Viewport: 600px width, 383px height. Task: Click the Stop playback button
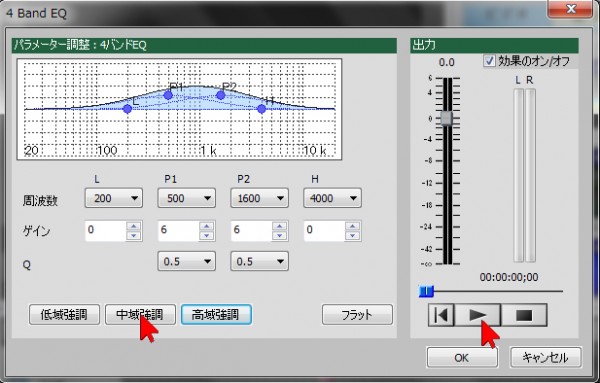[x=524, y=315]
